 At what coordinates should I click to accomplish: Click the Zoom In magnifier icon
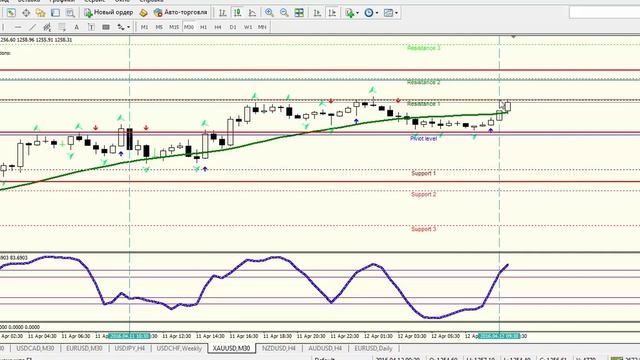(x=269, y=13)
